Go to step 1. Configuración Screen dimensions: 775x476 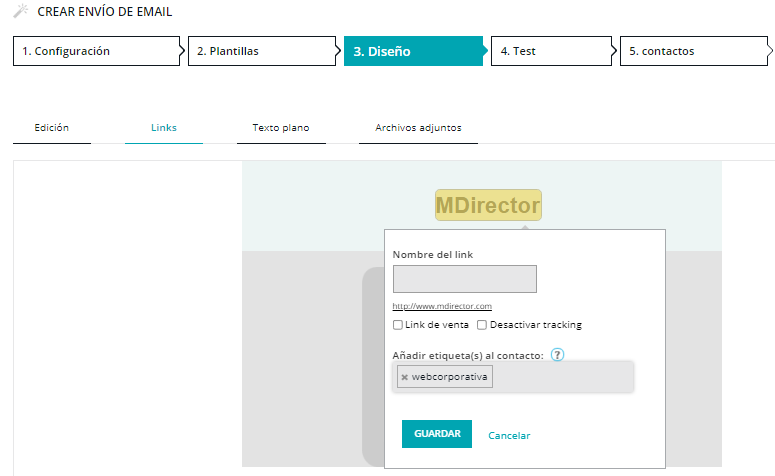pos(95,51)
